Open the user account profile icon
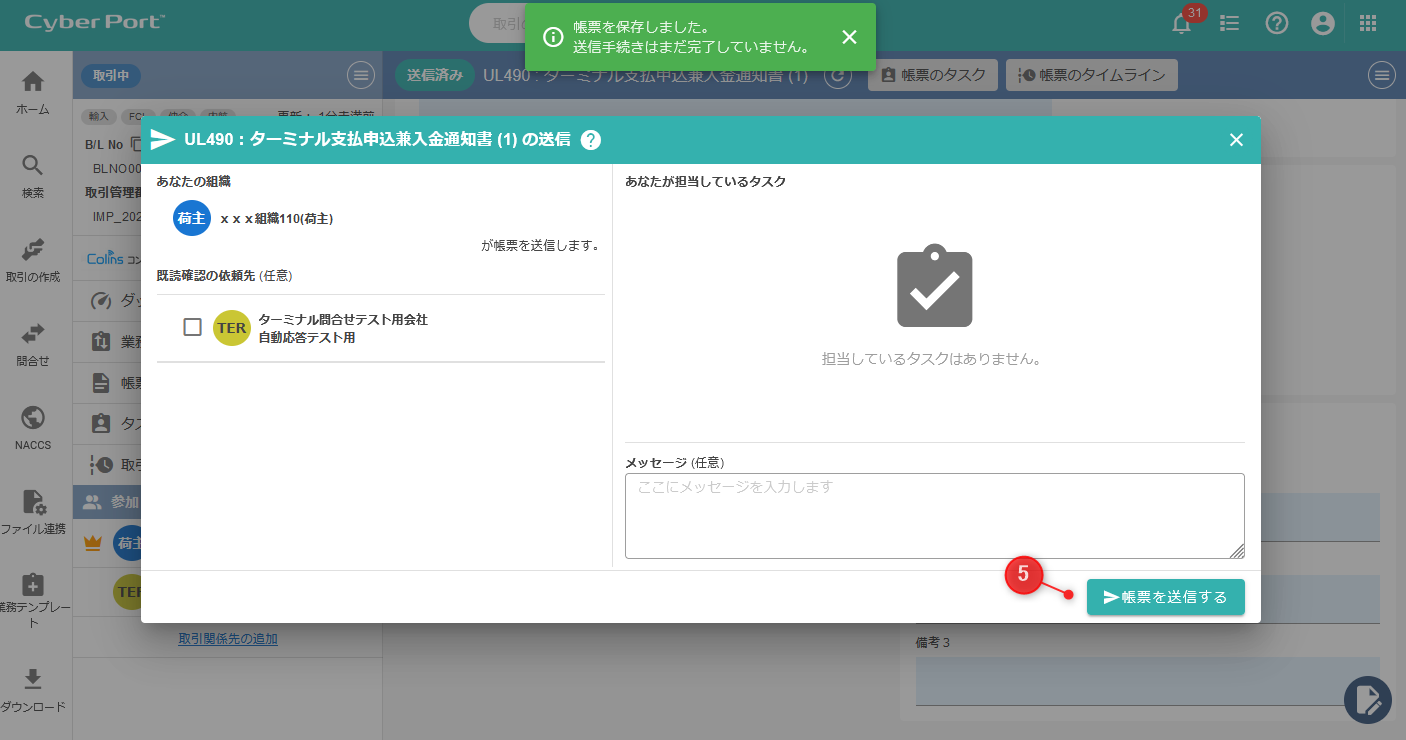1406x740 pixels. click(x=1323, y=24)
